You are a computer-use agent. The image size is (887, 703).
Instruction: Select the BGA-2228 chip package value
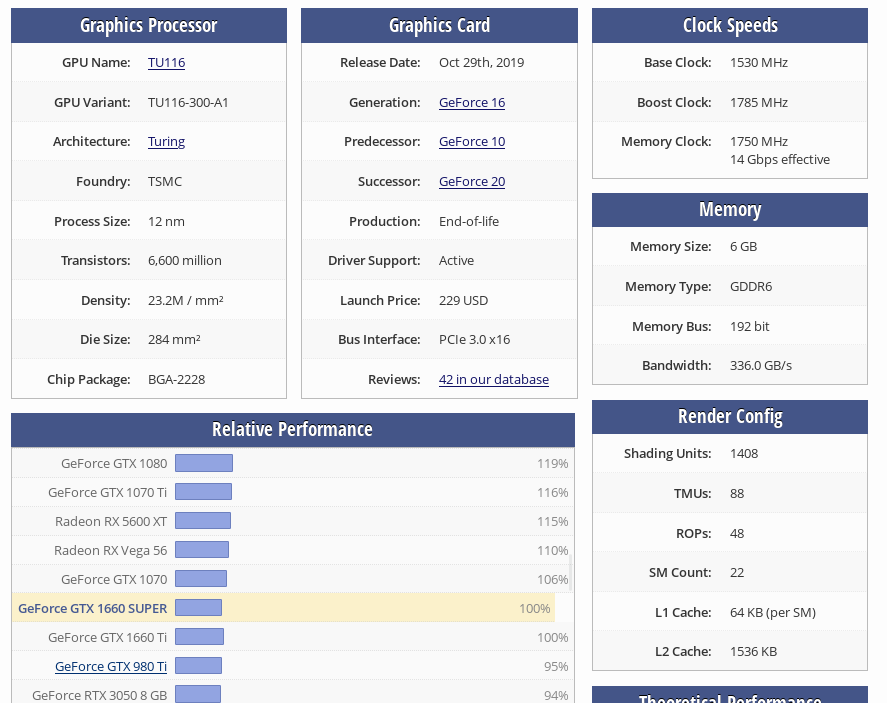click(176, 379)
